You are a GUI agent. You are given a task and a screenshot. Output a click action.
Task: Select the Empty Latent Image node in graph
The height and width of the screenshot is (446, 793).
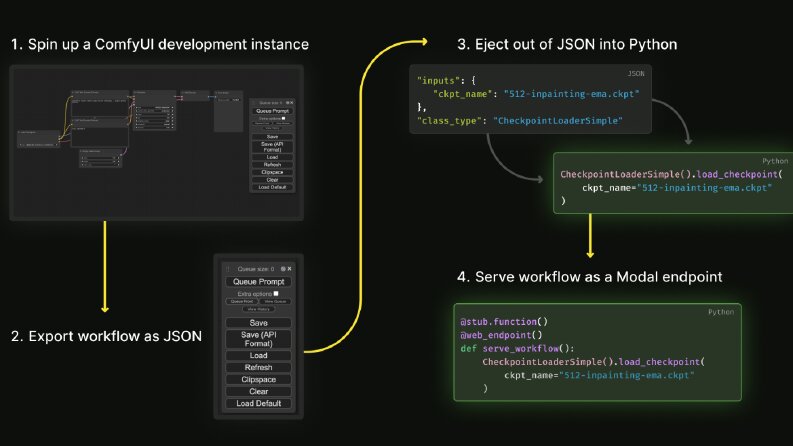point(100,158)
